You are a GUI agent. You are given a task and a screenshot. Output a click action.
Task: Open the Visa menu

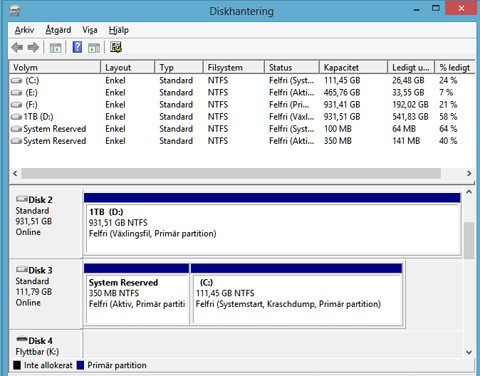point(90,30)
